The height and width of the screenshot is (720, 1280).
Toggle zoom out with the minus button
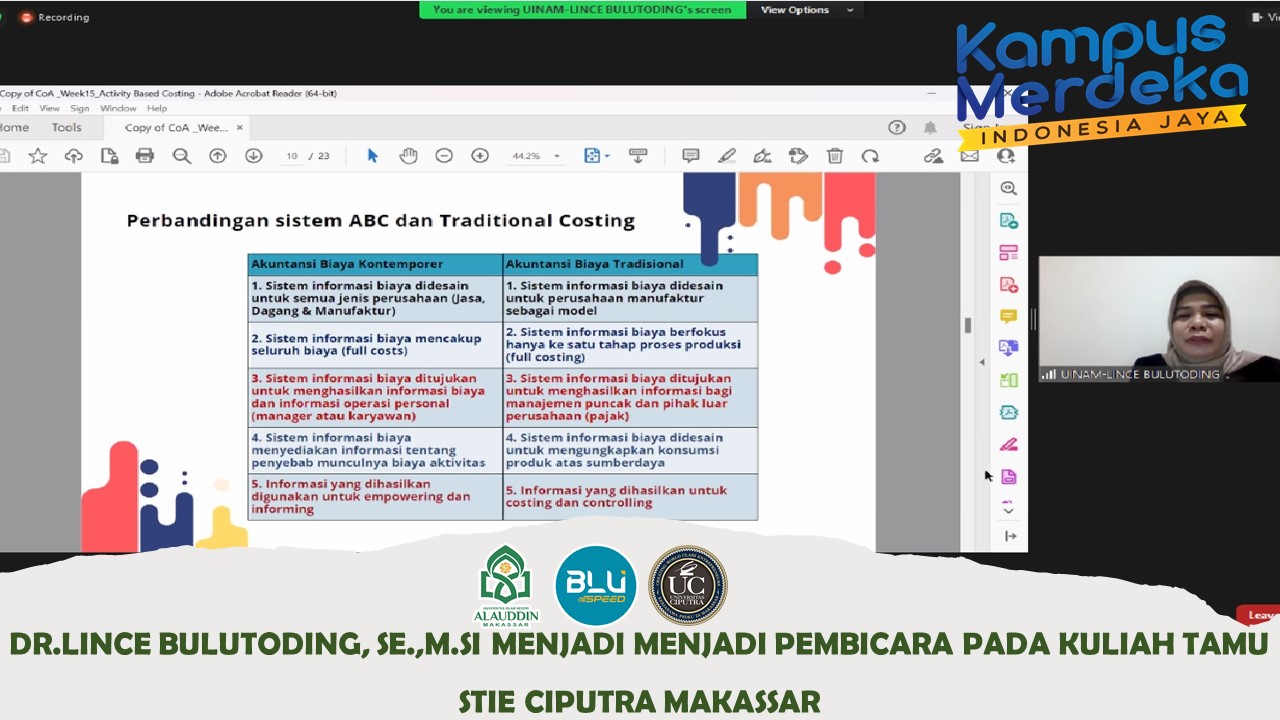point(444,156)
